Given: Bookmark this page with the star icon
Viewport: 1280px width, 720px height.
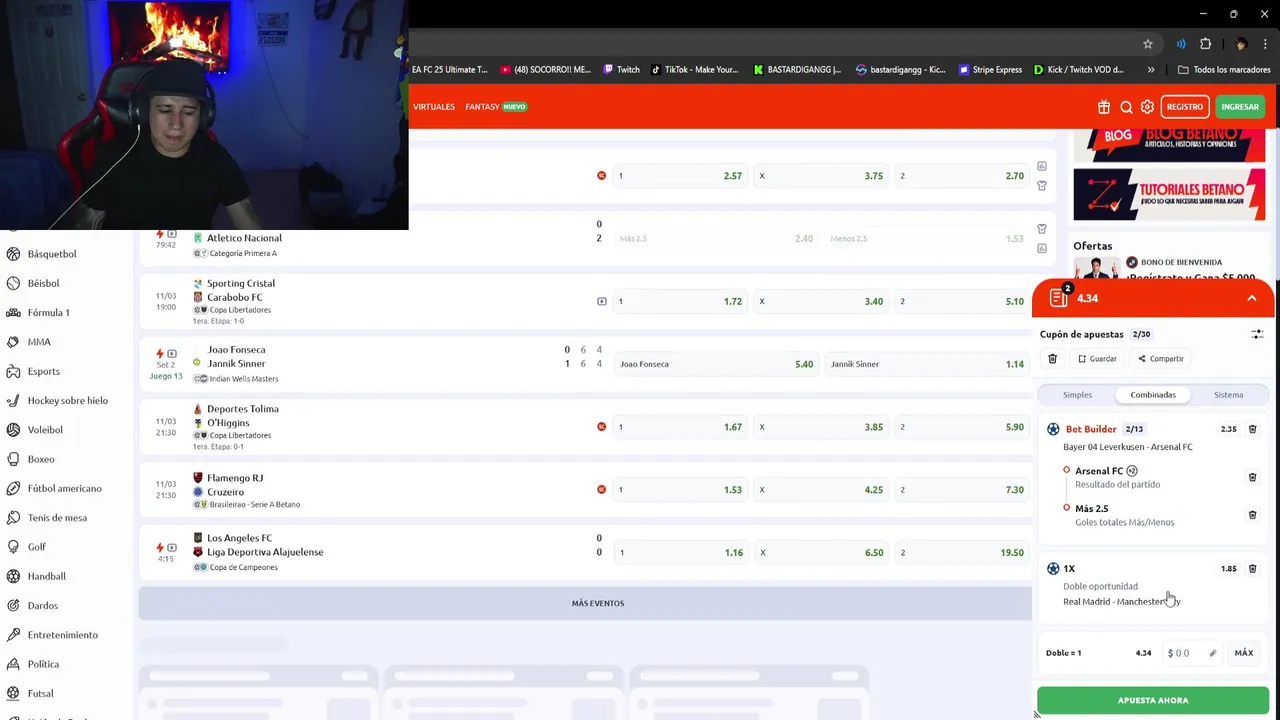Looking at the screenshot, I should coord(1148,44).
